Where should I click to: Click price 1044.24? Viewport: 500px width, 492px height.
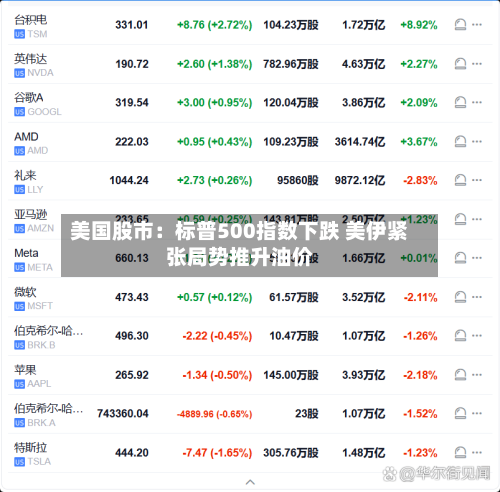pyautogui.click(x=129, y=180)
